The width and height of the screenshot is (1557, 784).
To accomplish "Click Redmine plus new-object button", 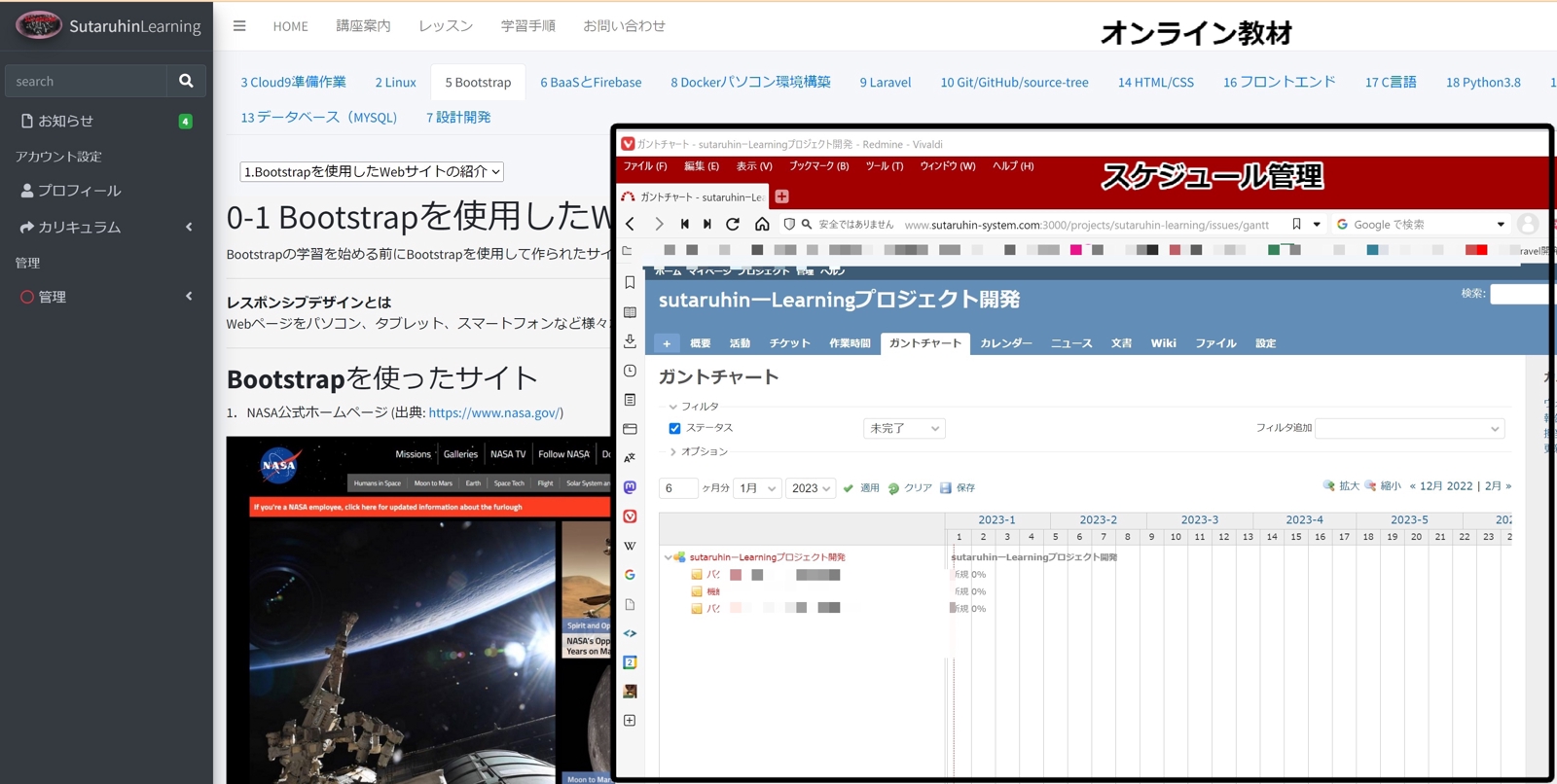I will point(667,343).
